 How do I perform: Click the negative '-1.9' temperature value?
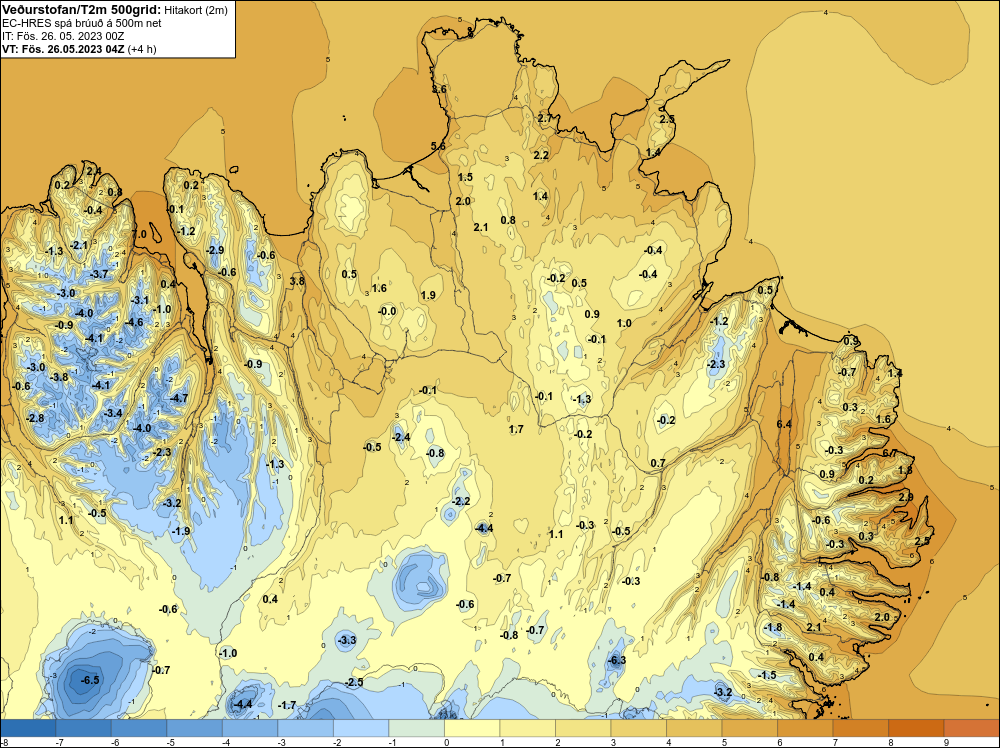point(181,531)
